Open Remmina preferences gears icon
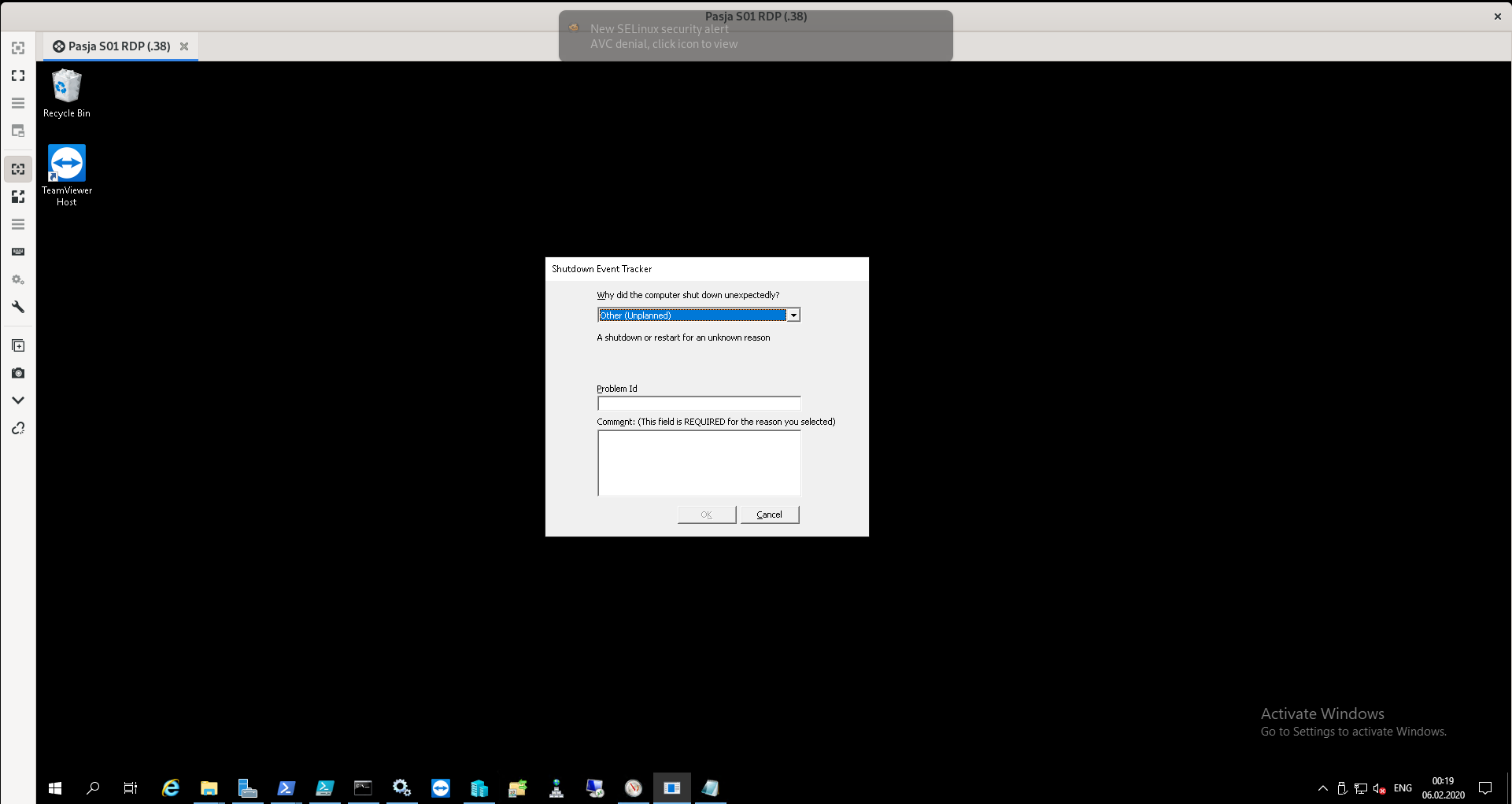 point(18,279)
